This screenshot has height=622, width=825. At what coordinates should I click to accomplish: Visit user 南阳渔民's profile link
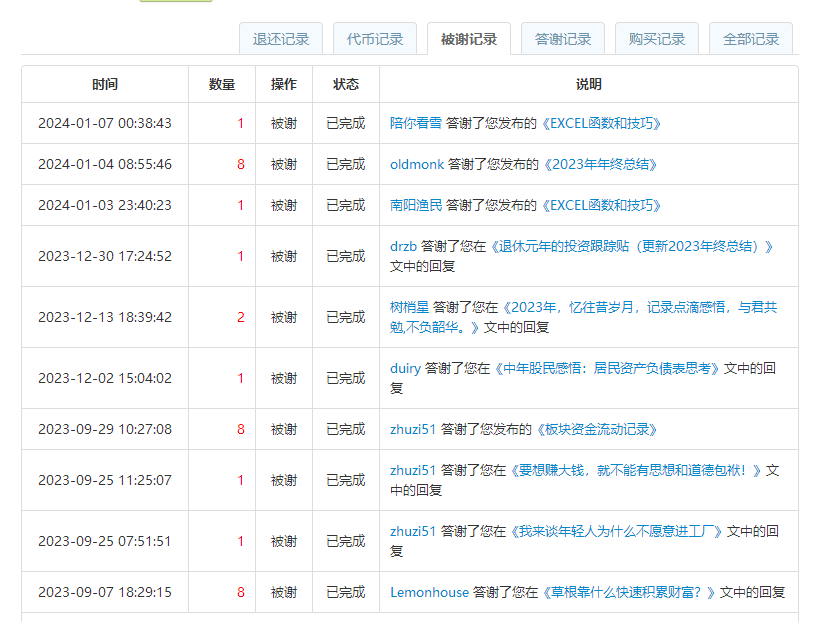pos(416,206)
